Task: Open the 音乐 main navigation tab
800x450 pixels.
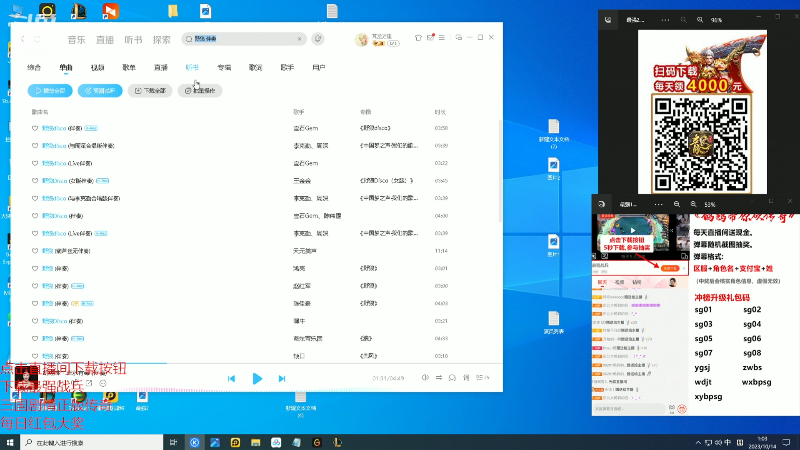Action: (x=77, y=39)
